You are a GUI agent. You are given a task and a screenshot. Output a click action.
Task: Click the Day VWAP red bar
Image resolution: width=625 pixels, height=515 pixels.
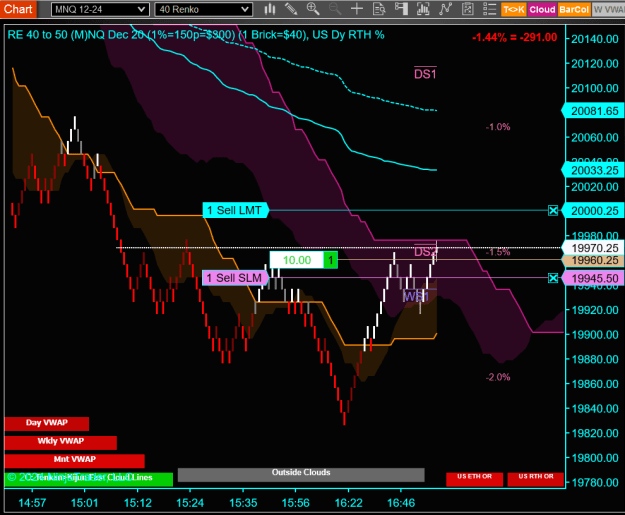click(x=47, y=423)
